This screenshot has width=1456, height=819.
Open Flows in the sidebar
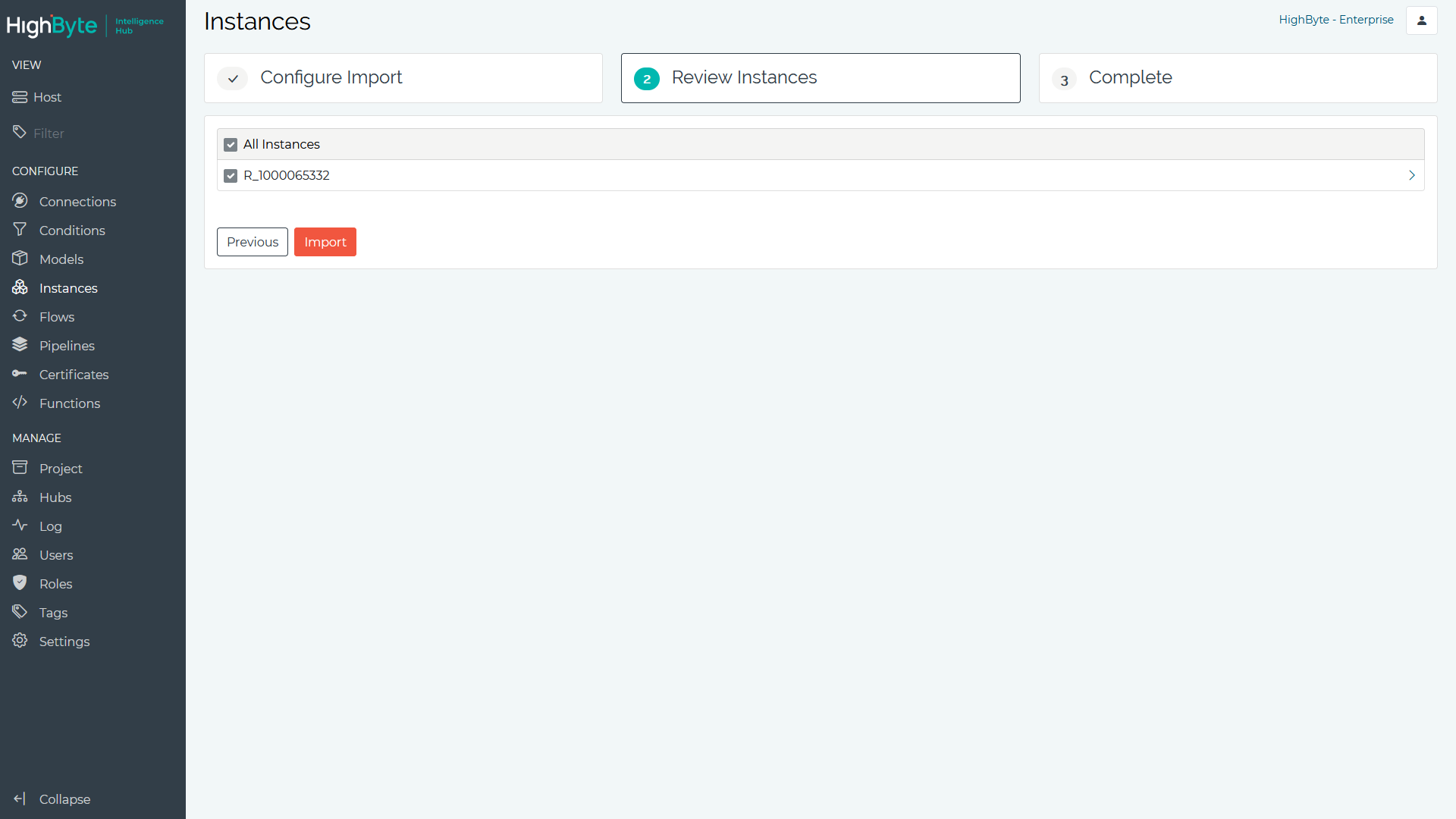pyautogui.click(x=57, y=316)
